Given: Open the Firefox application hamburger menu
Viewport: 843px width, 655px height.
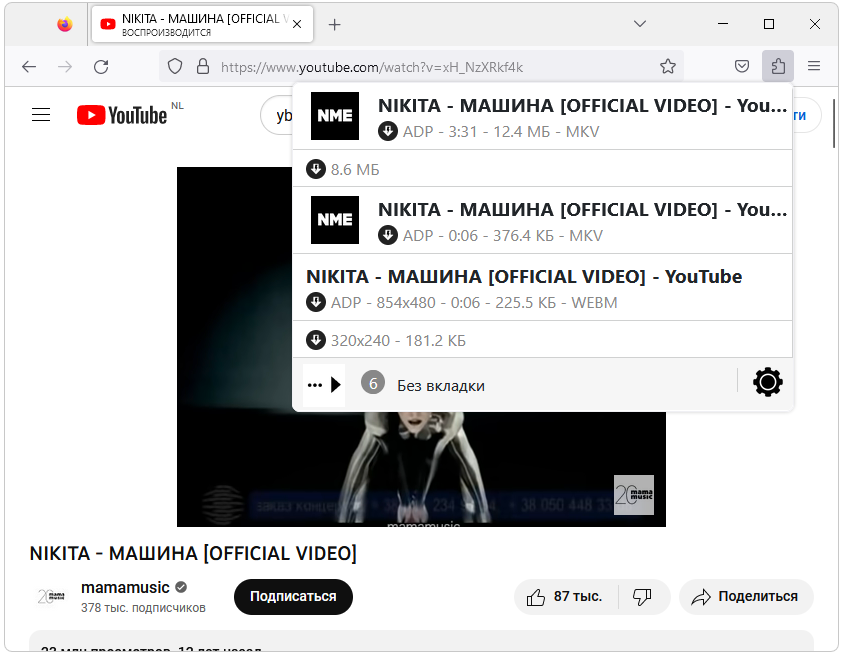Looking at the screenshot, I should point(814,66).
